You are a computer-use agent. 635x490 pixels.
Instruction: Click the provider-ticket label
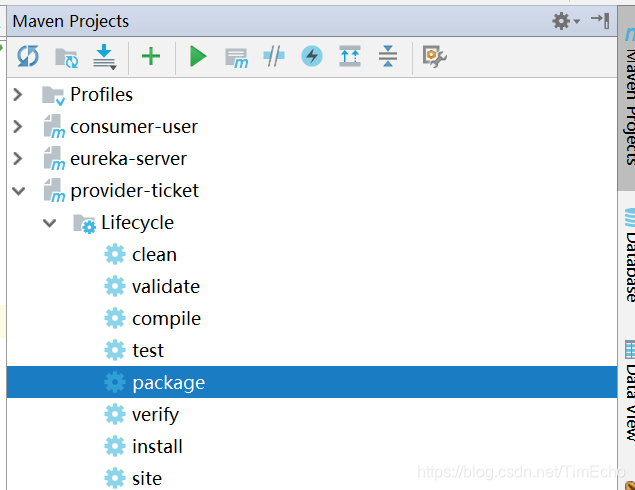(x=134, y=191)
